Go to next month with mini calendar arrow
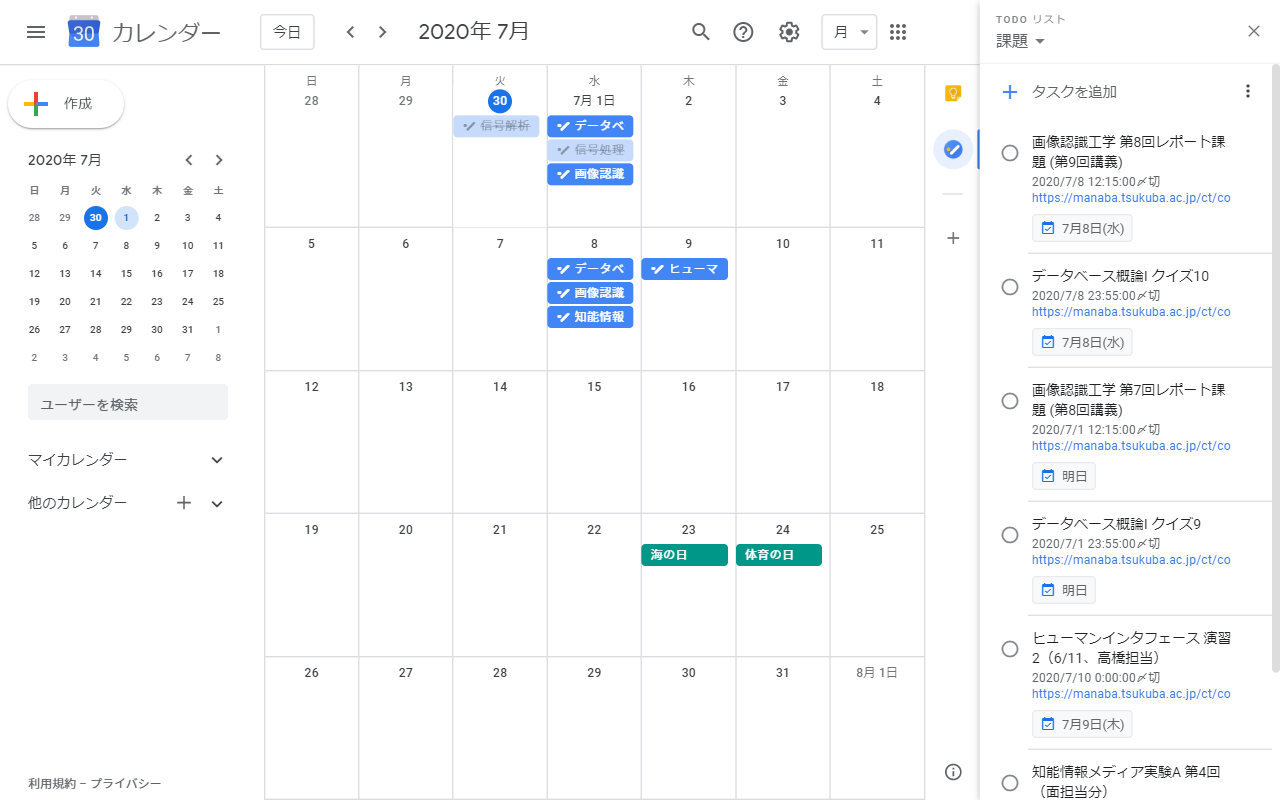Viewport: 1280px width, 800px height. click(218, 159)
